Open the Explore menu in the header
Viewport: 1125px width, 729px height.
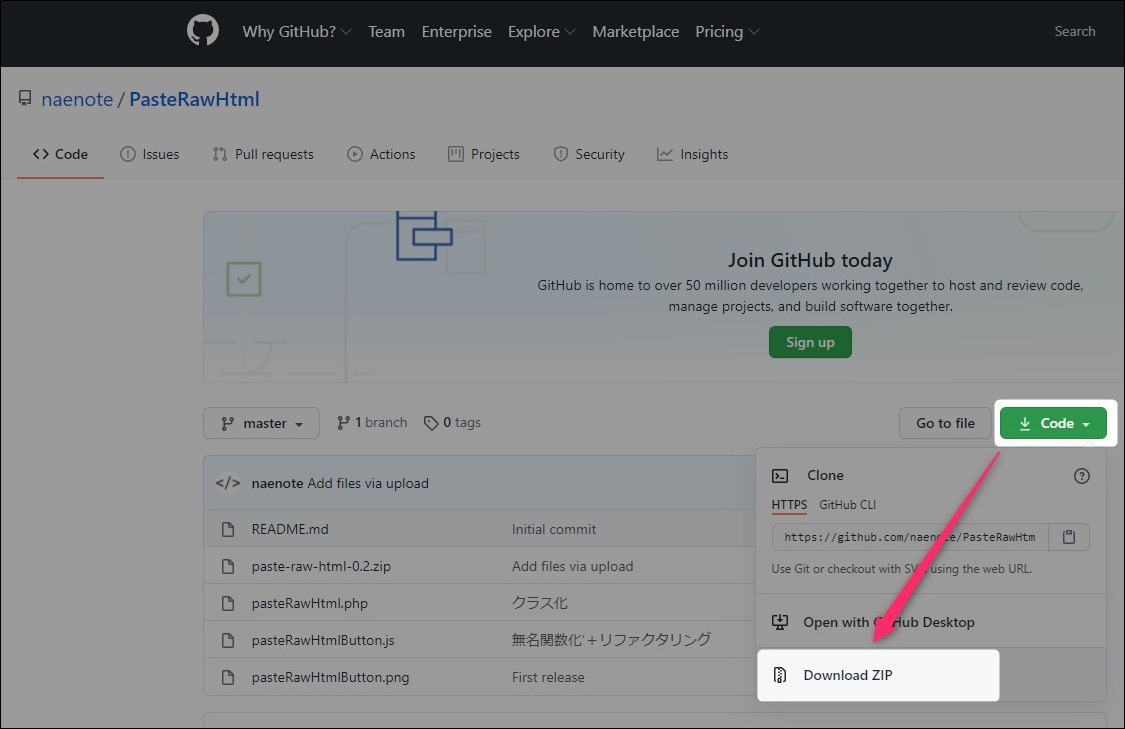click(x=540, y=31)
